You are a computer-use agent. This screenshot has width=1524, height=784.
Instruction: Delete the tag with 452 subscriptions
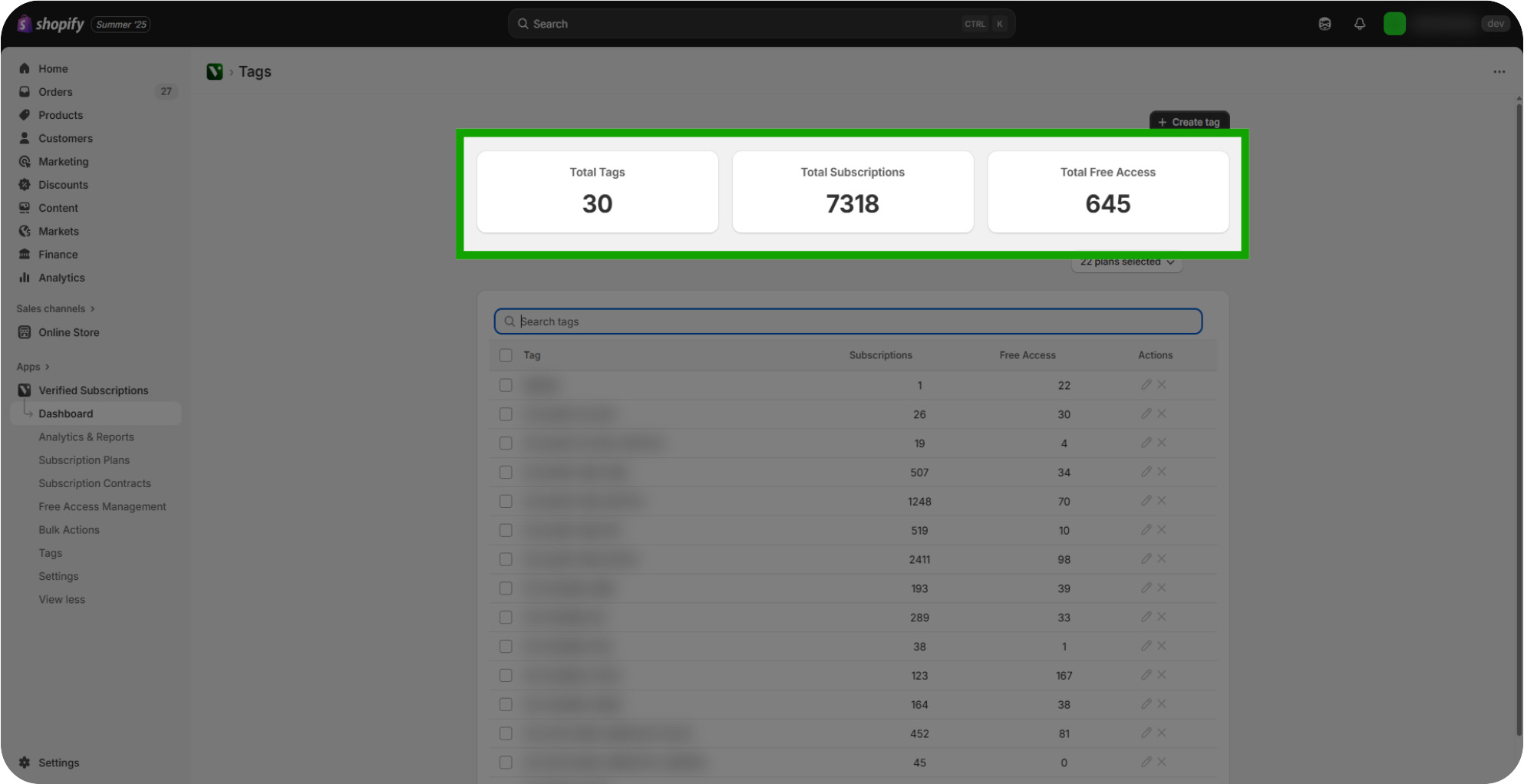pyautogui.click(x=1162, y=733)
